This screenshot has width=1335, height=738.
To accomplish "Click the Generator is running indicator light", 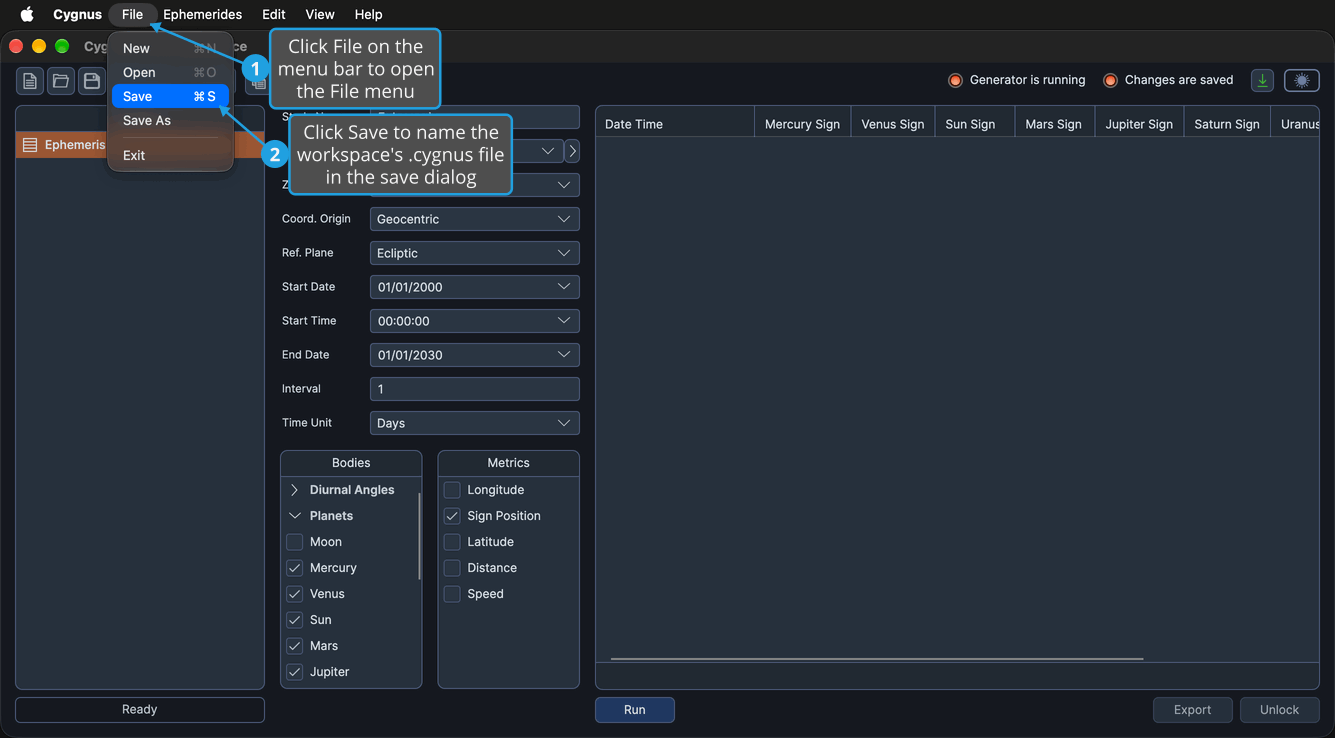I will (x=955, y=80).
